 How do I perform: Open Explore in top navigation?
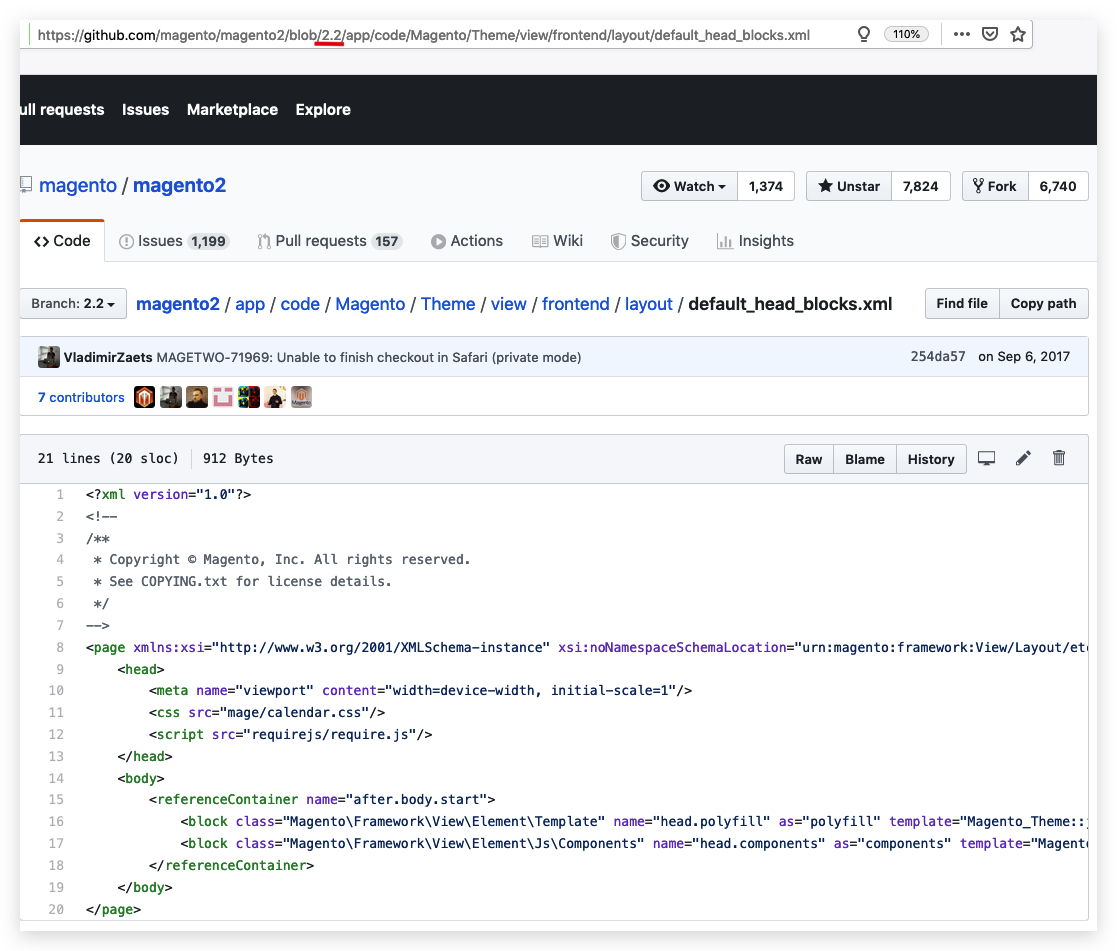(x=323, y=110)
